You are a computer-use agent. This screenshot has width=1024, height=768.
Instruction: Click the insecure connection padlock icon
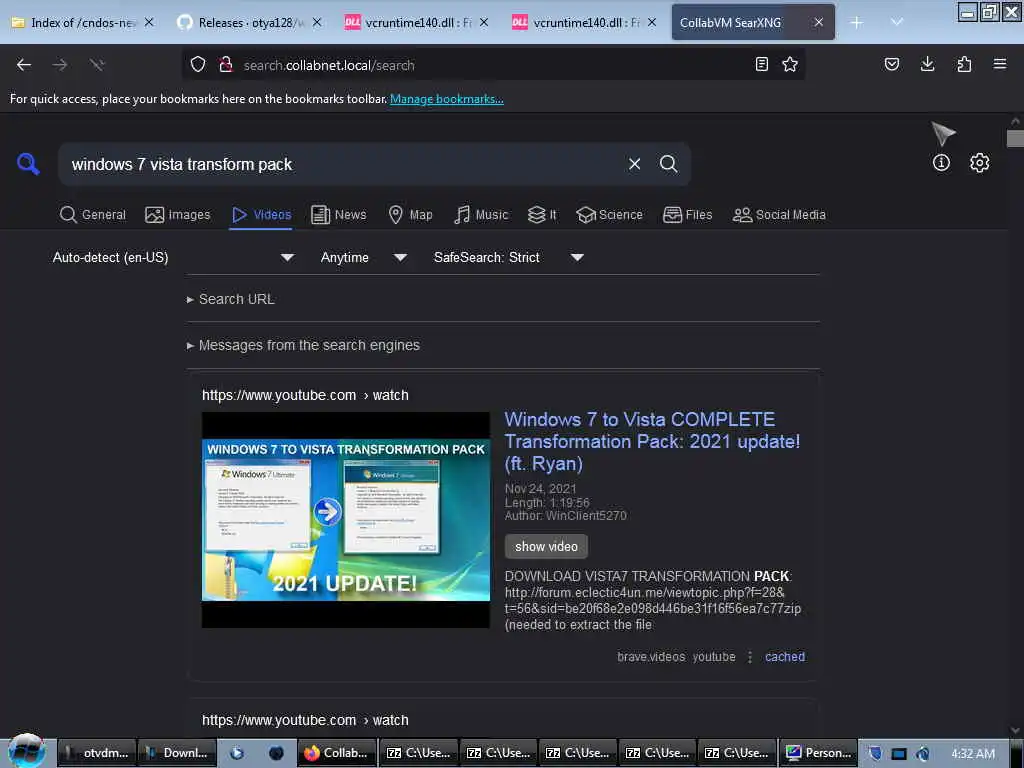(226, 65)
